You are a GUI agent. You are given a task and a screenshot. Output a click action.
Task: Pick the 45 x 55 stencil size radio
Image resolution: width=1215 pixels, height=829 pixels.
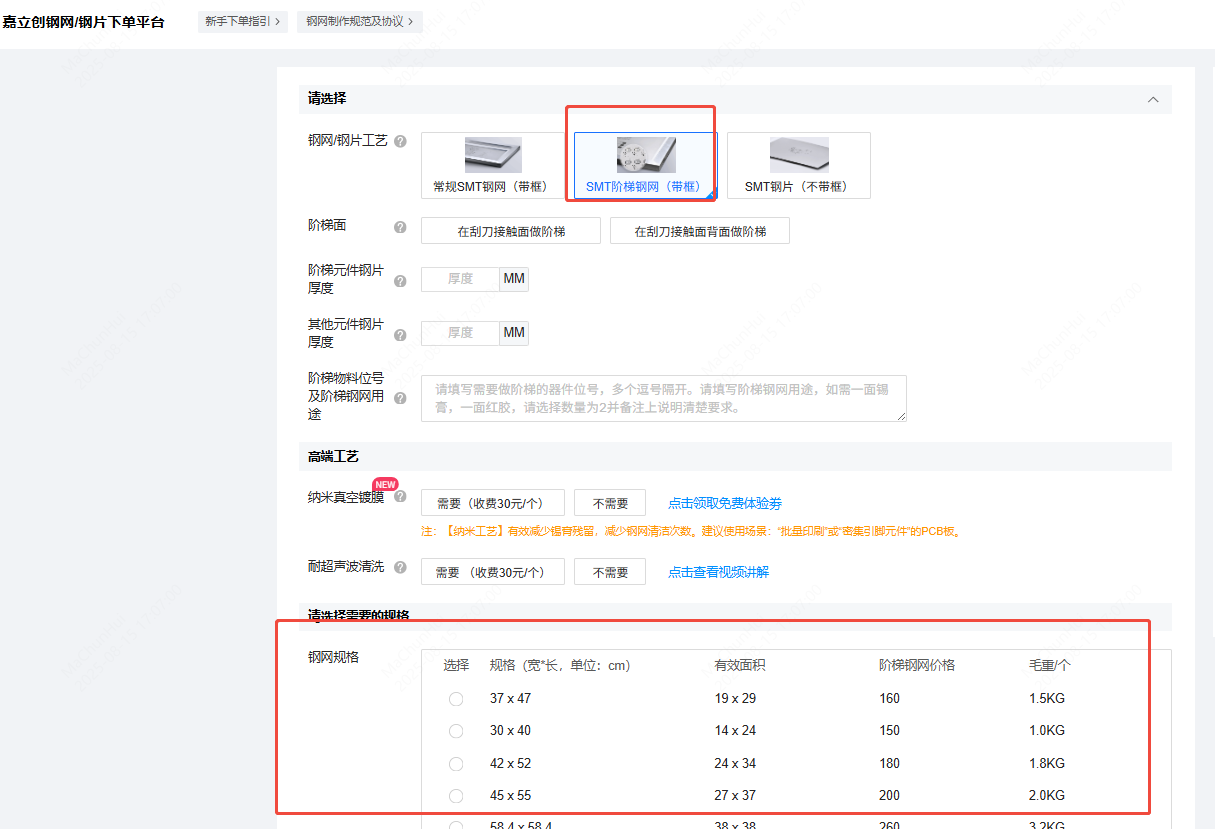point(456,796)
